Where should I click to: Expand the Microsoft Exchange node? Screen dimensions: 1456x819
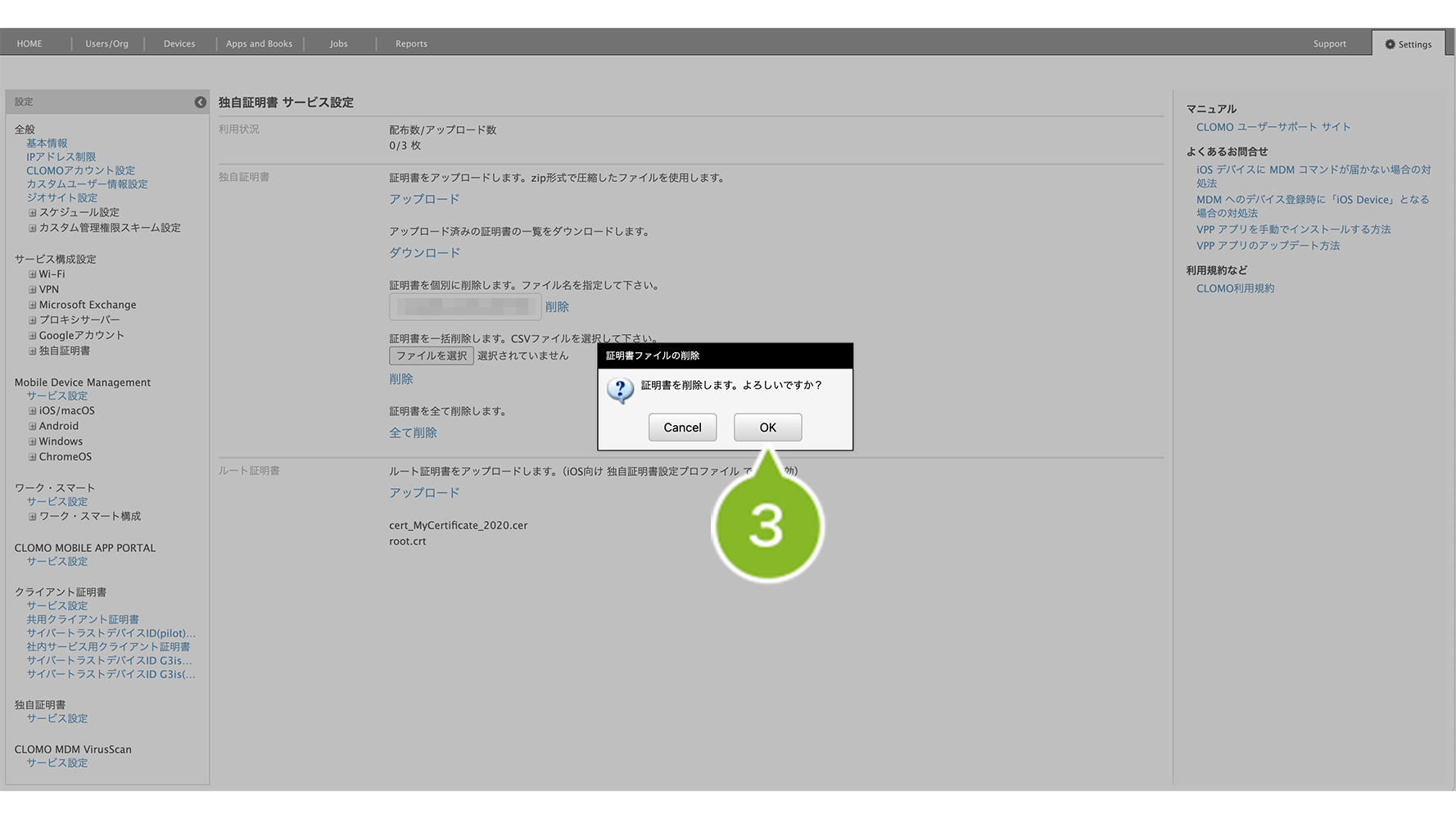coord(33,305)
